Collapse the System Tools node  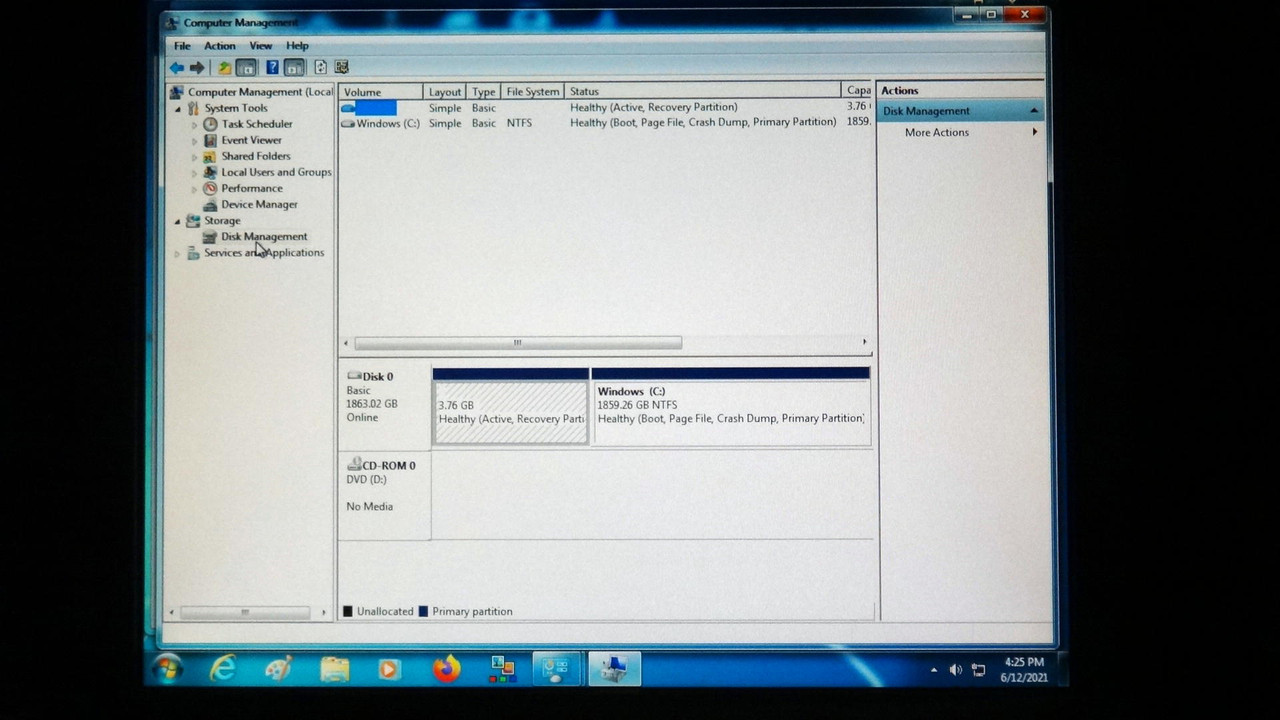point(178,108)
